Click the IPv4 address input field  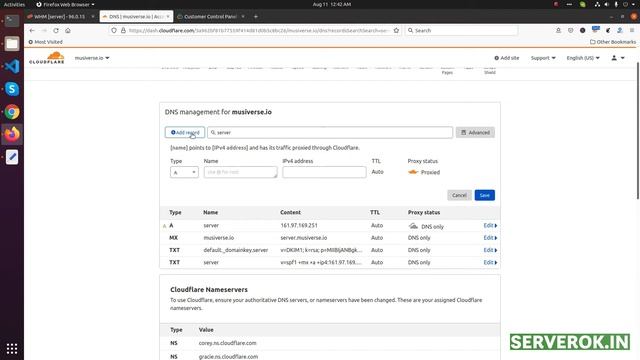pos(324,172)
